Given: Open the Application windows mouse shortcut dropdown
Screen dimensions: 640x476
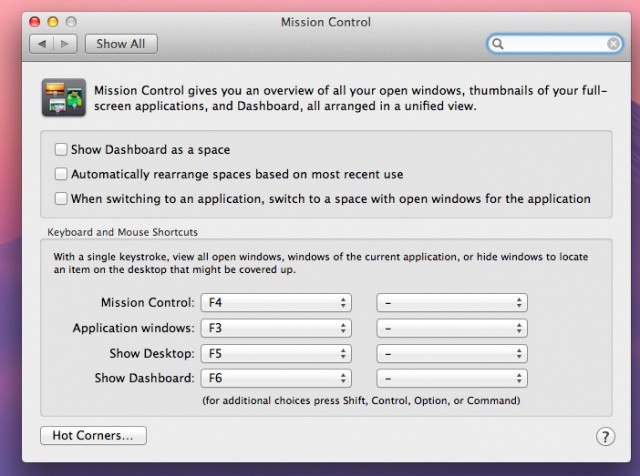Looking at the screenshot, I should coord(452,328).
